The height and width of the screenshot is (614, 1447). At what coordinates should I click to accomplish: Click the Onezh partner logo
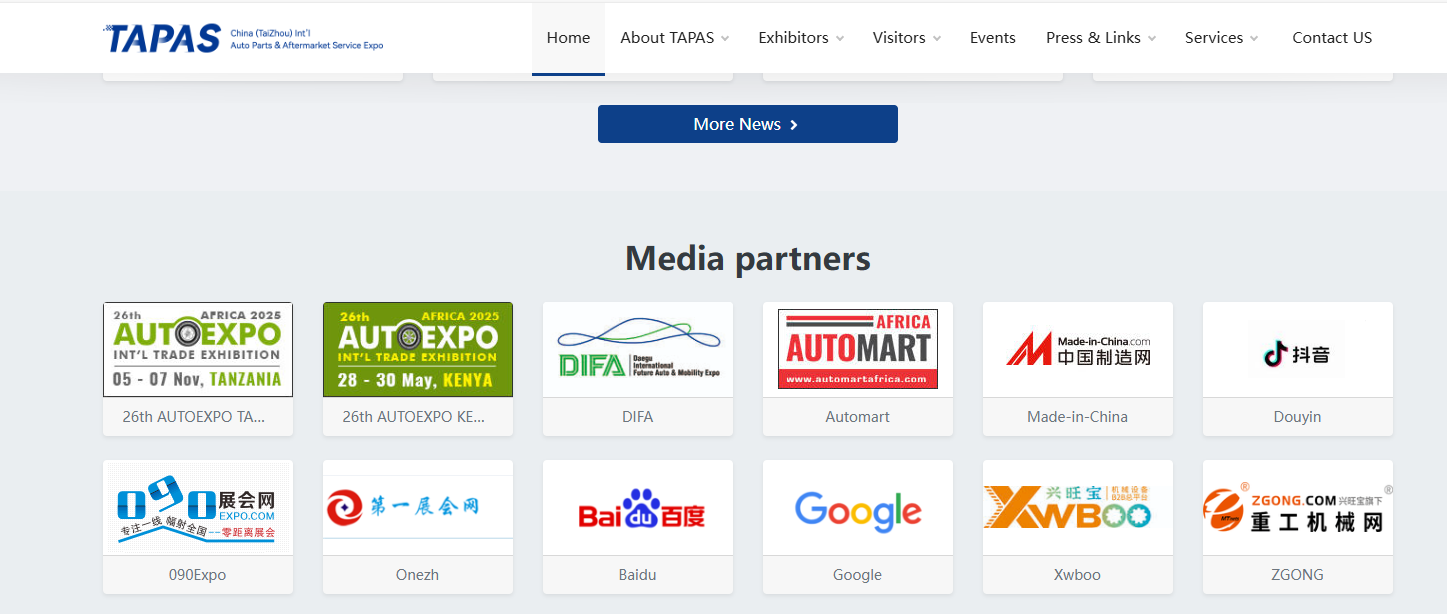pos(418,508)
